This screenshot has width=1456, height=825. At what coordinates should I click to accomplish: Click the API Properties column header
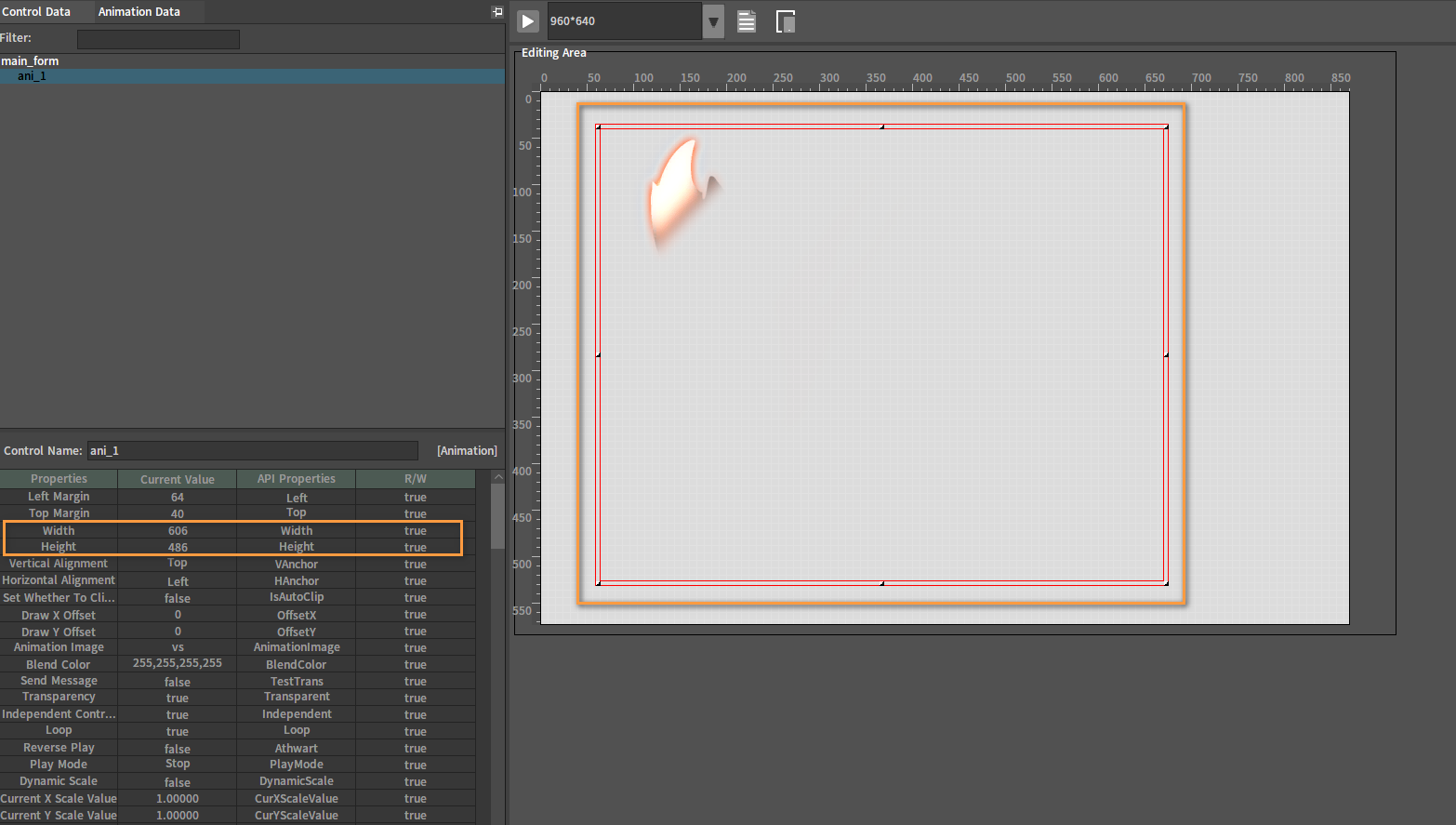tap(297, 479)
